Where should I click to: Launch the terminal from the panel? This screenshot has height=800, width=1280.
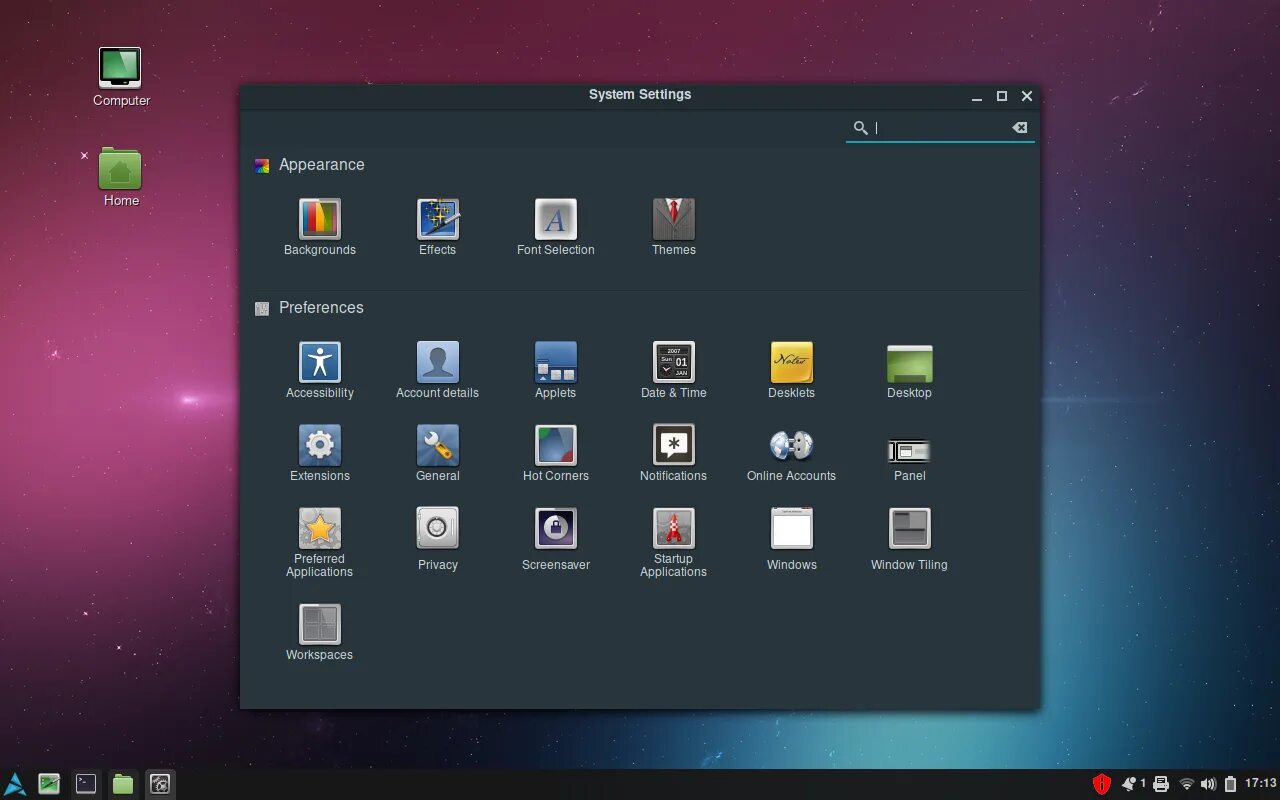pos(86,784)
